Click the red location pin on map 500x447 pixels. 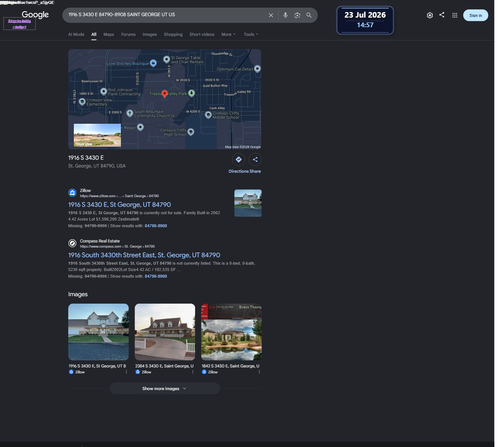tap(164, 94)
